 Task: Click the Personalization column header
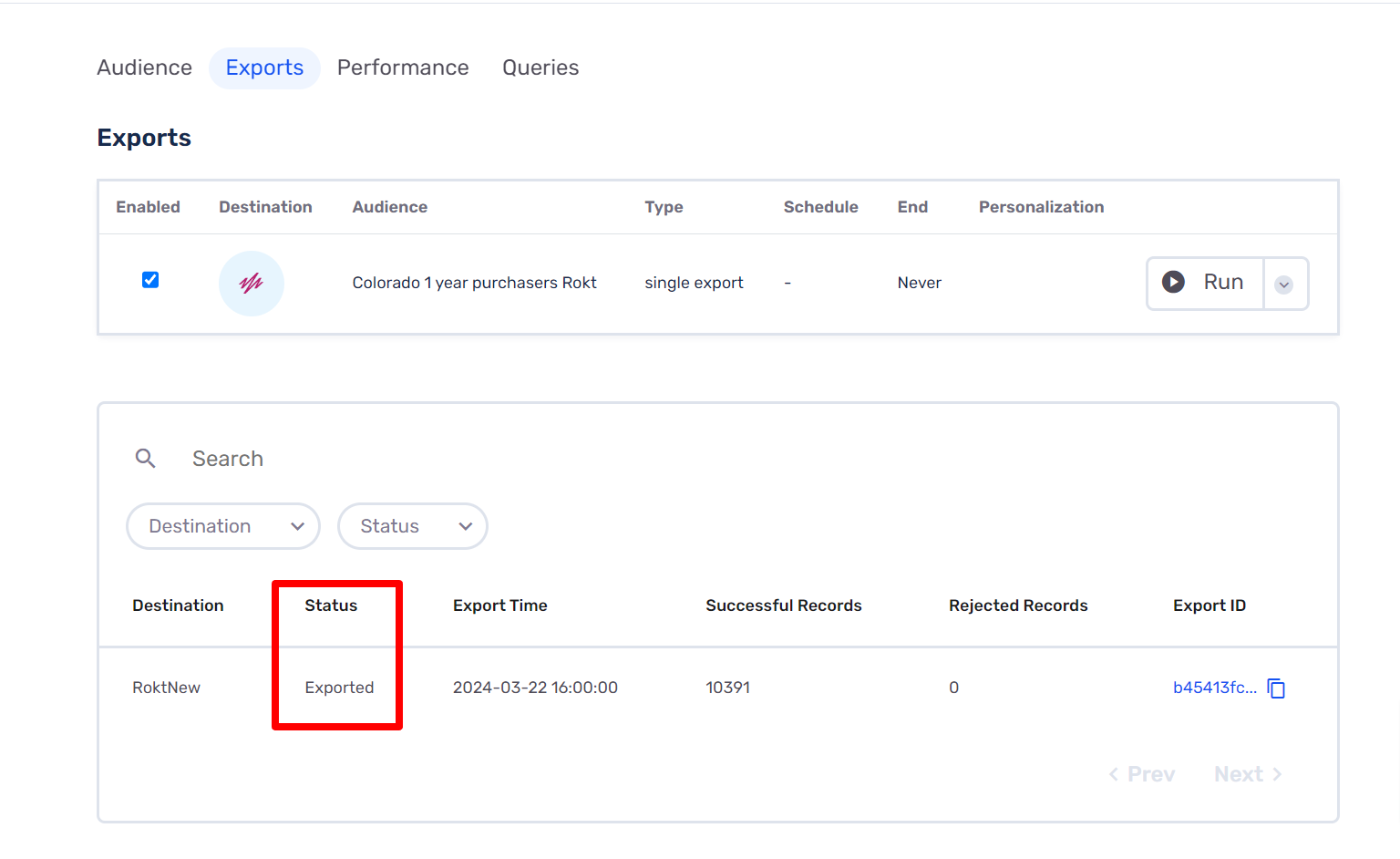click(x=1041, y=207)
